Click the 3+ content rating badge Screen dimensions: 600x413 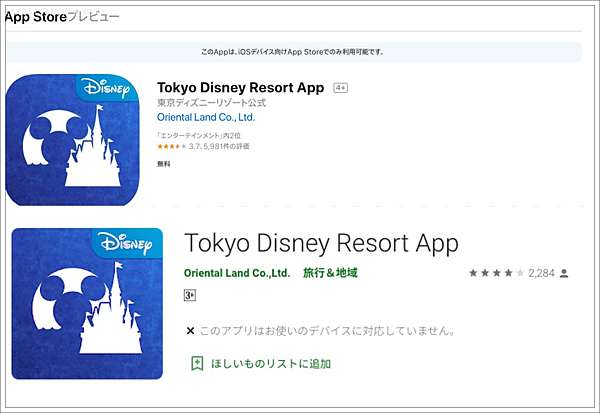(190, 295)
